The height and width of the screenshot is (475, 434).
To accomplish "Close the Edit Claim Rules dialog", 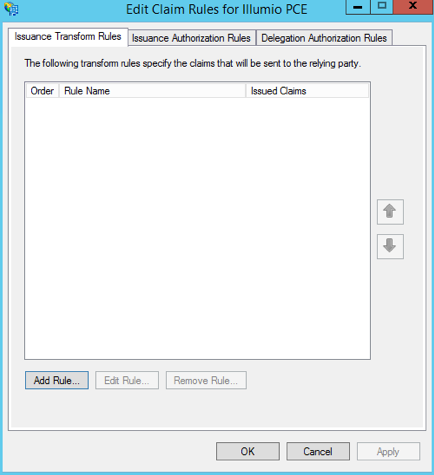I will [413, 7].
